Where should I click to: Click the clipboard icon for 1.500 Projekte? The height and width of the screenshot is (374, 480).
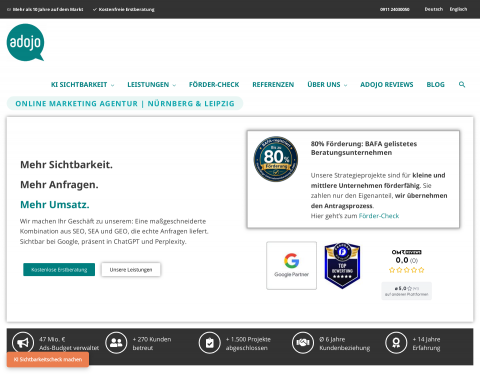coord(209,343)
